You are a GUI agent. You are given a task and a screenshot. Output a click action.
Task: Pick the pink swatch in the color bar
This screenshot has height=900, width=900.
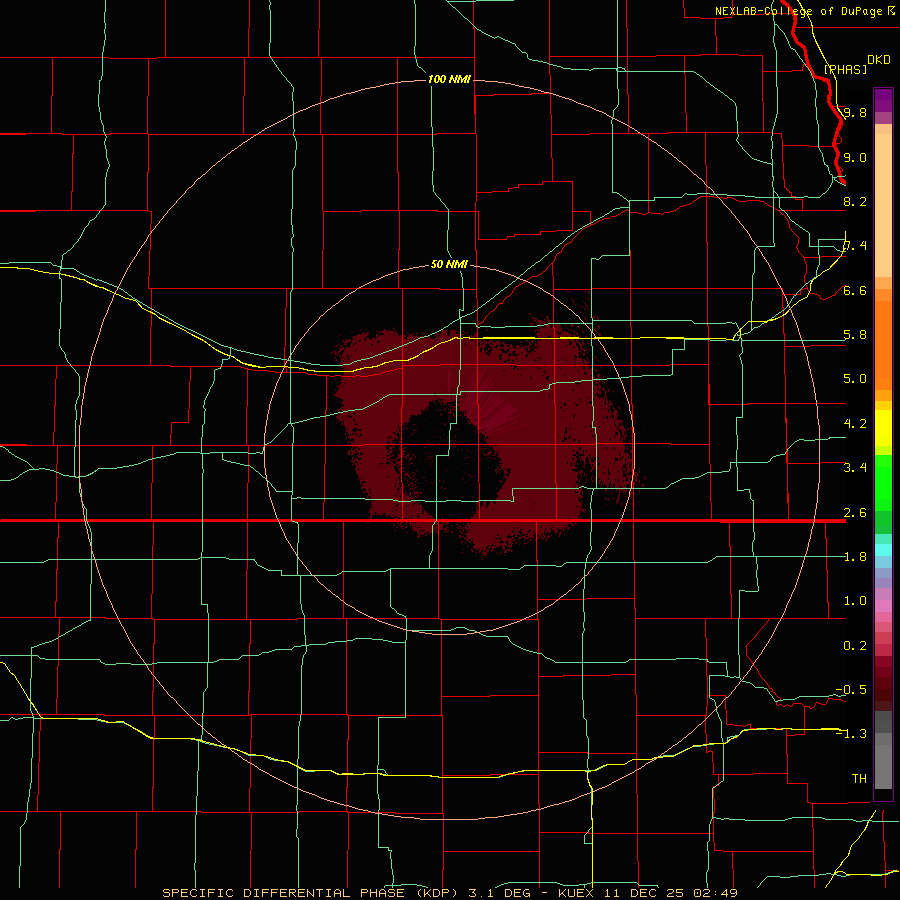pyautogui.click(x=883, y=606)
